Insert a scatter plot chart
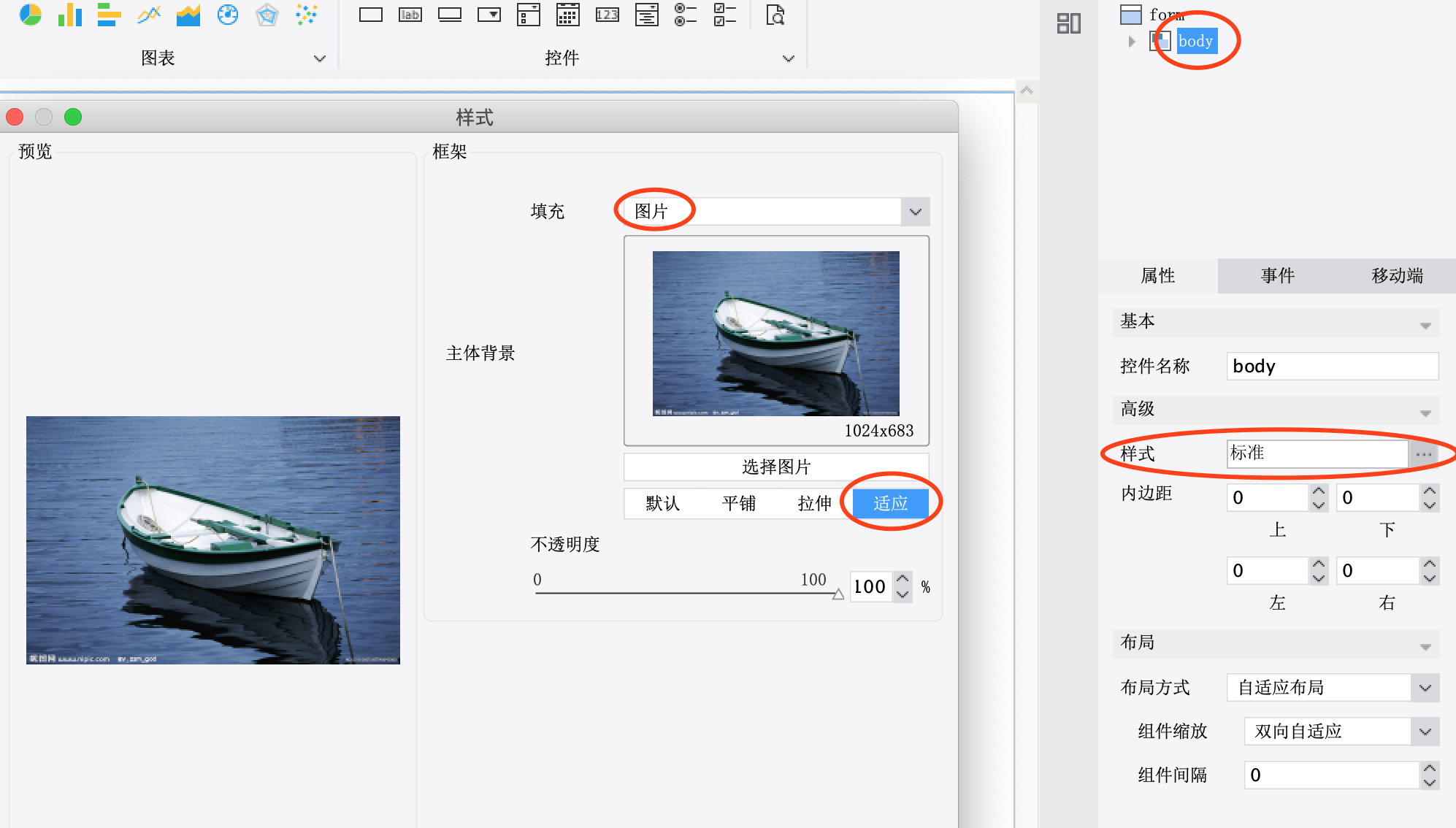This screenshot has width=1456, height=828. [306, 15]
